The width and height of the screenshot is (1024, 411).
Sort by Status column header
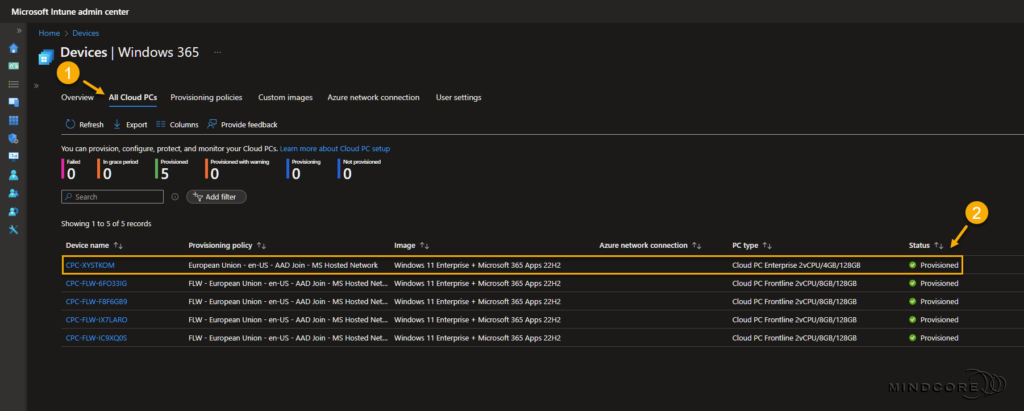[925, 245]
